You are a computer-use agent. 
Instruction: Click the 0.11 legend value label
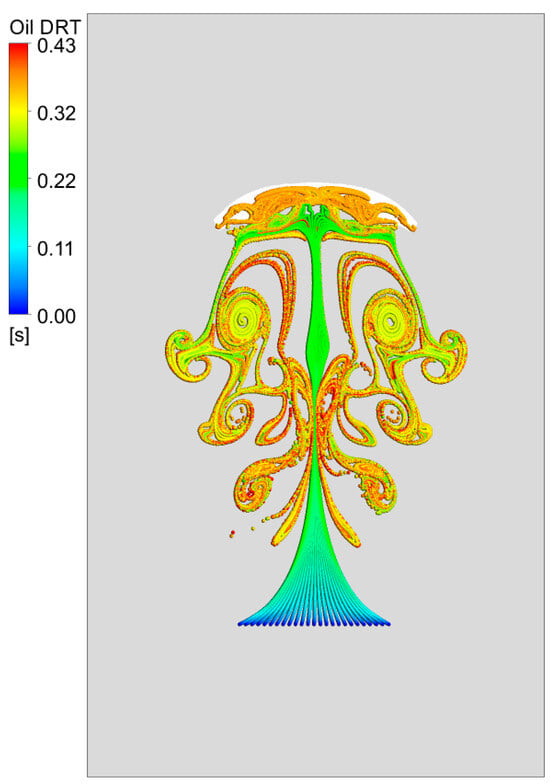pyautogui.click(x=56, y=248)
